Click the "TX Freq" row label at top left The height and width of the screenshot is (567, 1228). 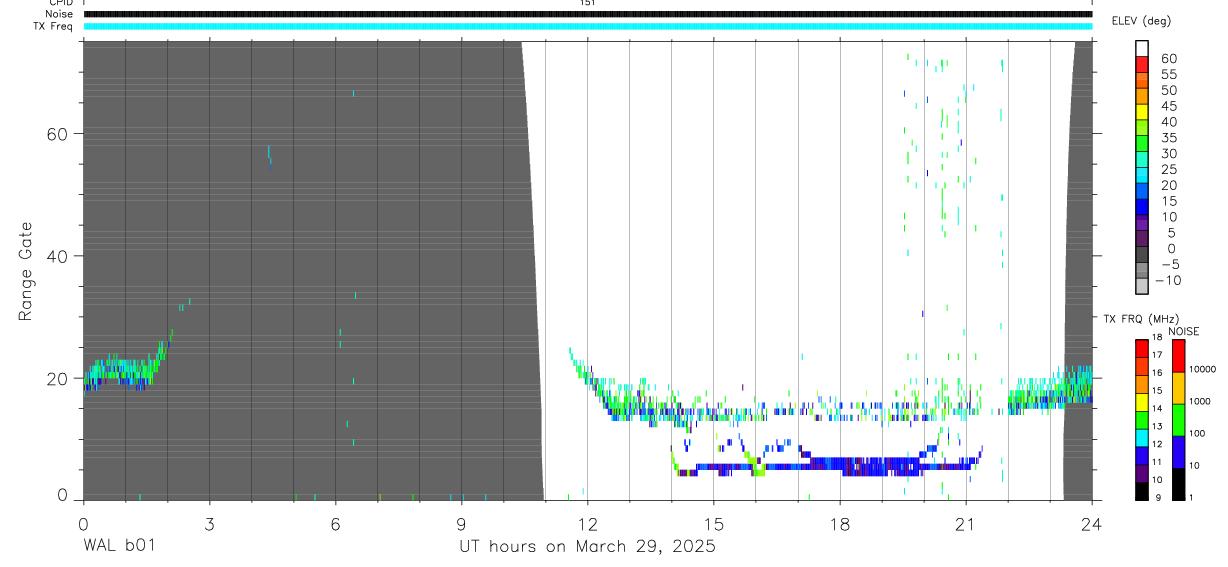pyautogui.click(x=54, y=26)
